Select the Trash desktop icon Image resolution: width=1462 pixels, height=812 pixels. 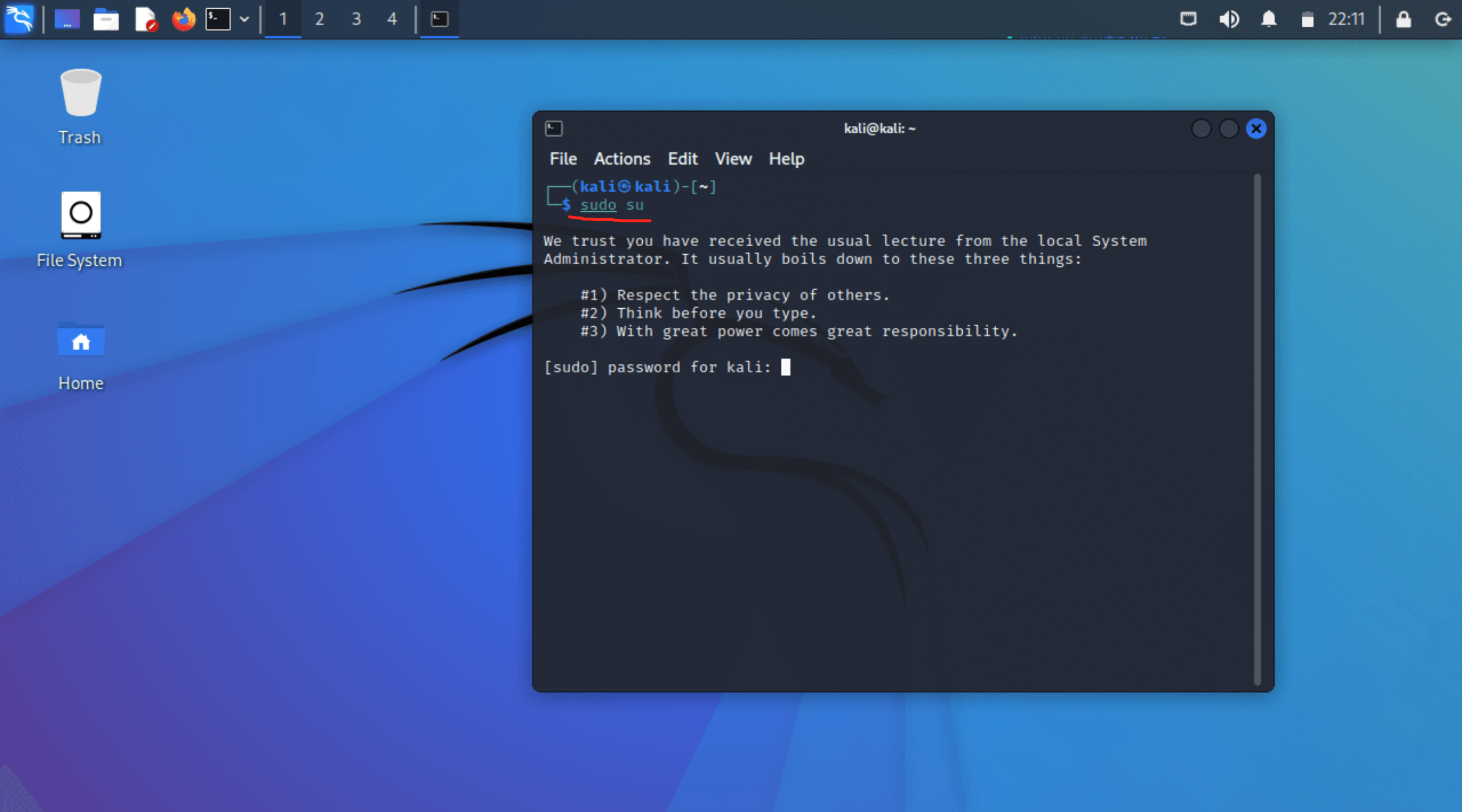point(80,107)
